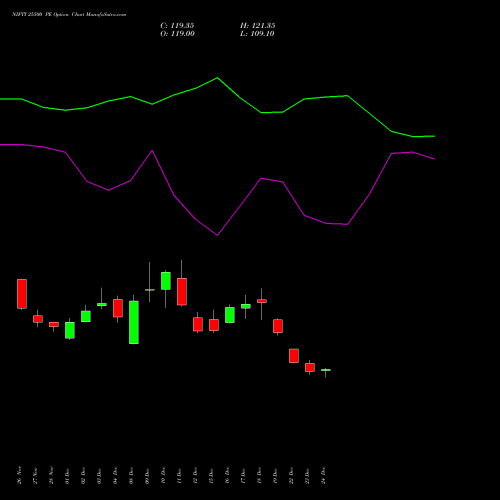
Task: Click the "16 Dec" date label
Action: point(227,475)
